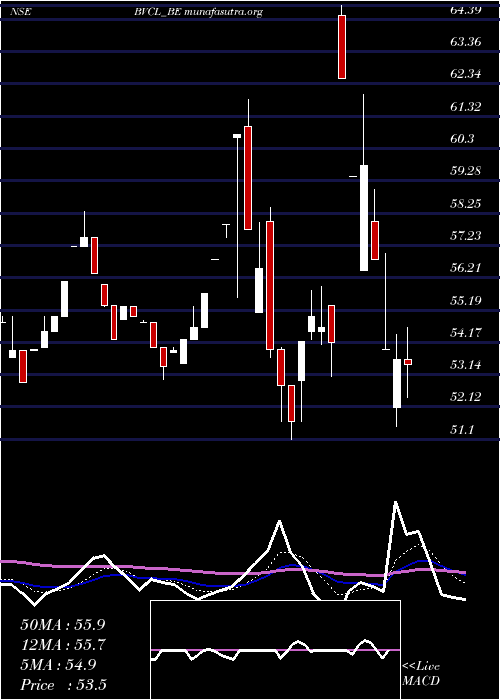
Task: Click the <<Live MACD label
Action: pyautogui.click(x=421, y=674)
